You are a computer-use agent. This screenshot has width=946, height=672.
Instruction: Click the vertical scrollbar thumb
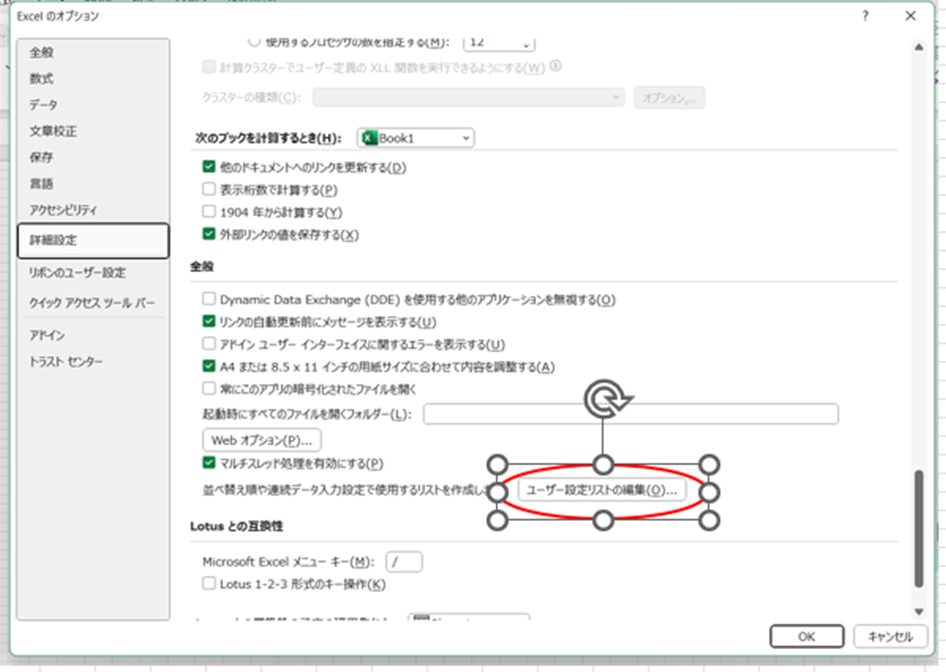point(919,528)
